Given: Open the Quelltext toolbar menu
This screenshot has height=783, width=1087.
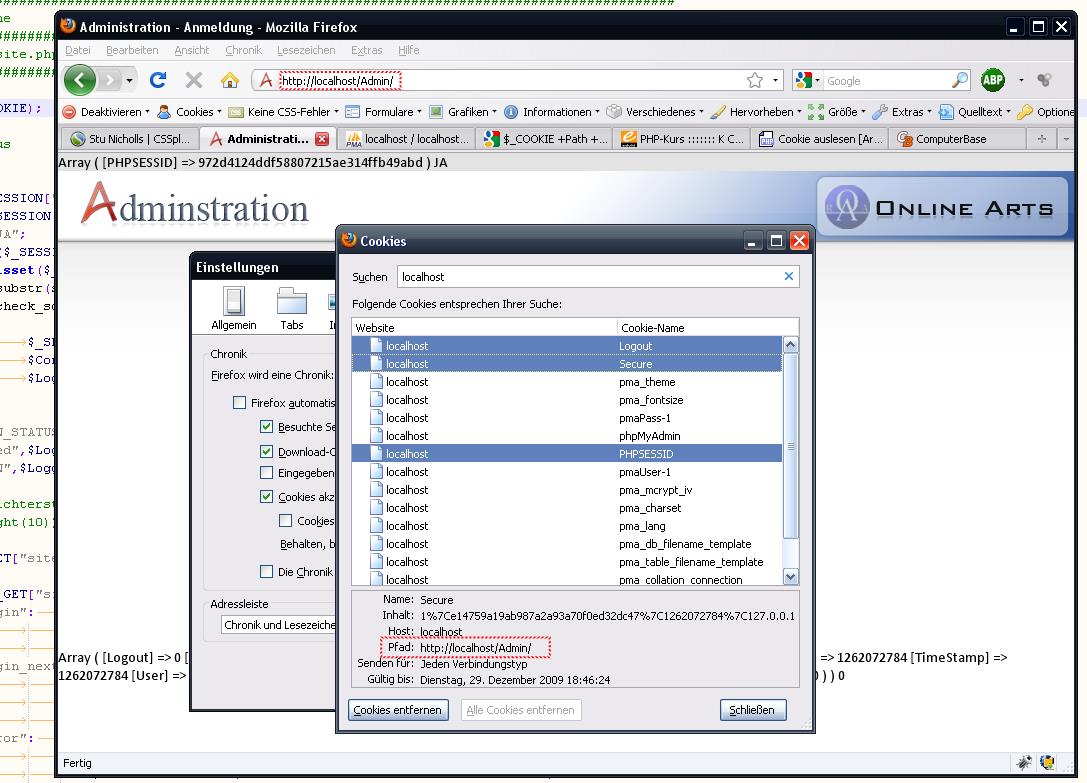Looking at the screenshot, I should pyautogui.click(x=975, y=112).
